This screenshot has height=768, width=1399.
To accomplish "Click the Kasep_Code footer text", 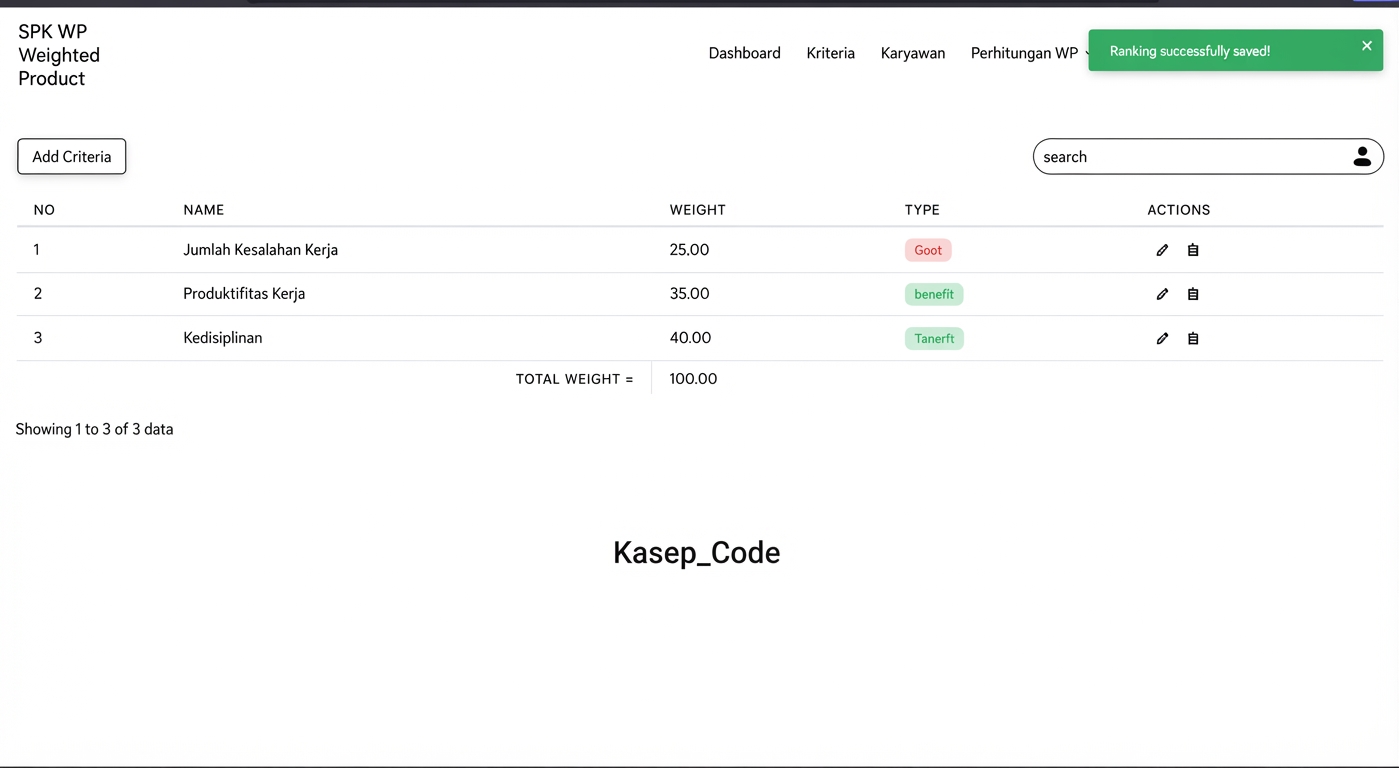I will coord(696,552).
